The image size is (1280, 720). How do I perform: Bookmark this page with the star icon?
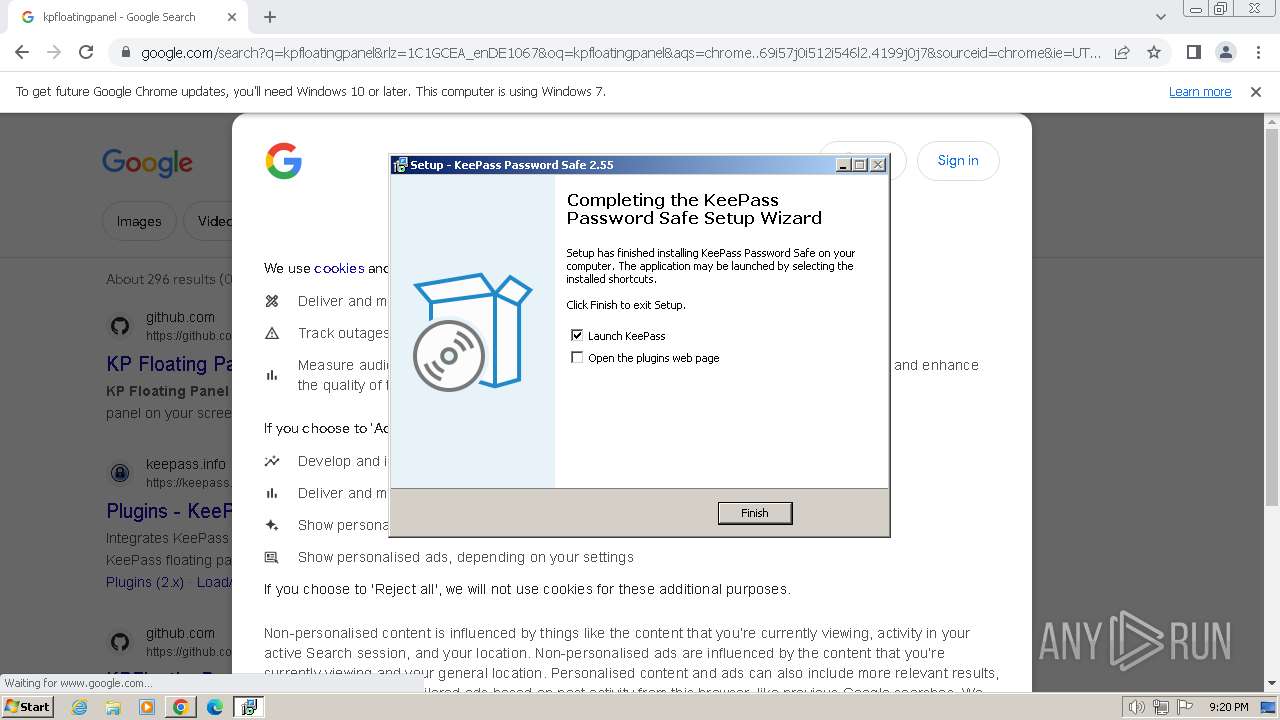coord(1154,53)
